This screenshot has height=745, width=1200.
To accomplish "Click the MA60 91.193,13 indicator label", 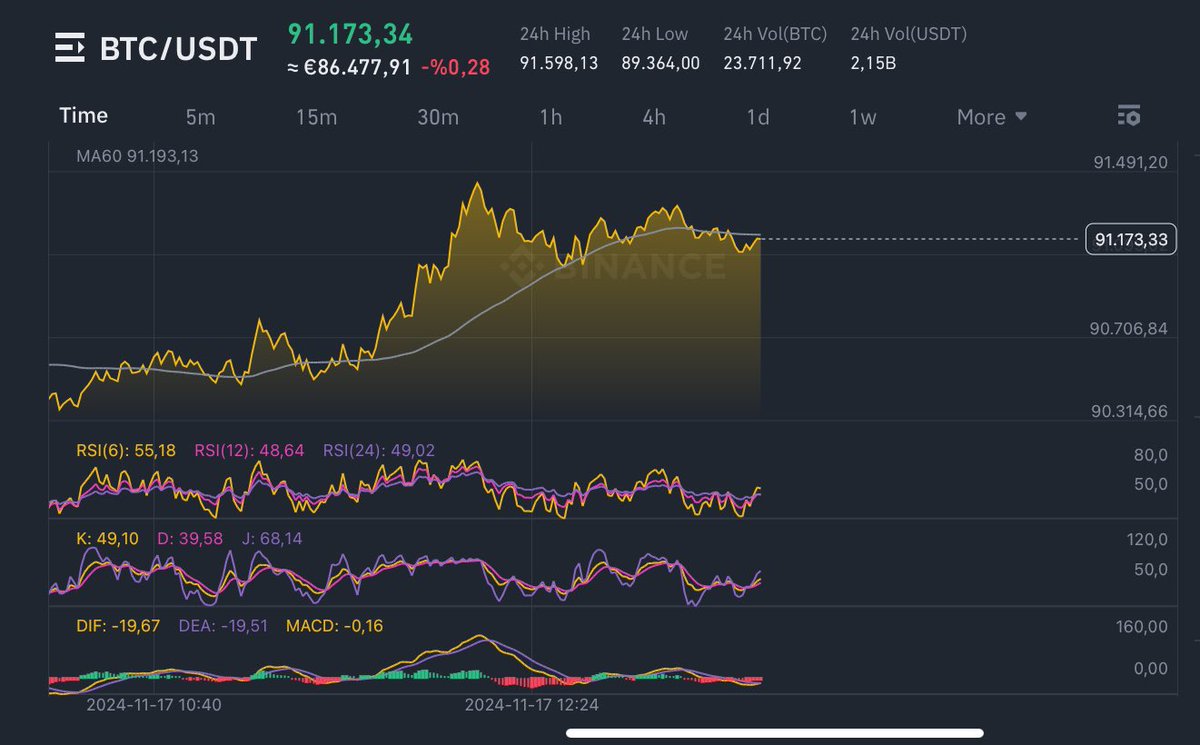I will click(137, 156).
